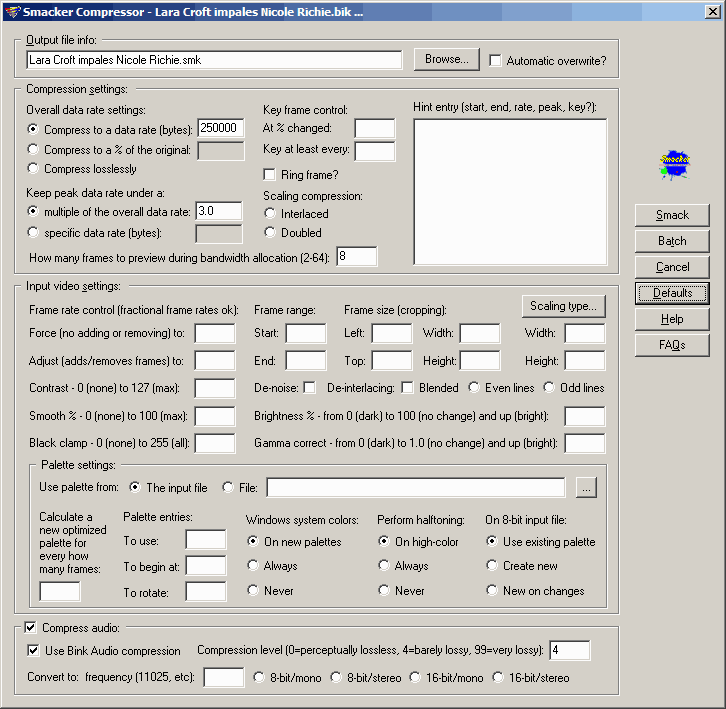Screen dimensions: 726x709
Task: Click the Frame range Start field
Action: (x=306, y=333)
